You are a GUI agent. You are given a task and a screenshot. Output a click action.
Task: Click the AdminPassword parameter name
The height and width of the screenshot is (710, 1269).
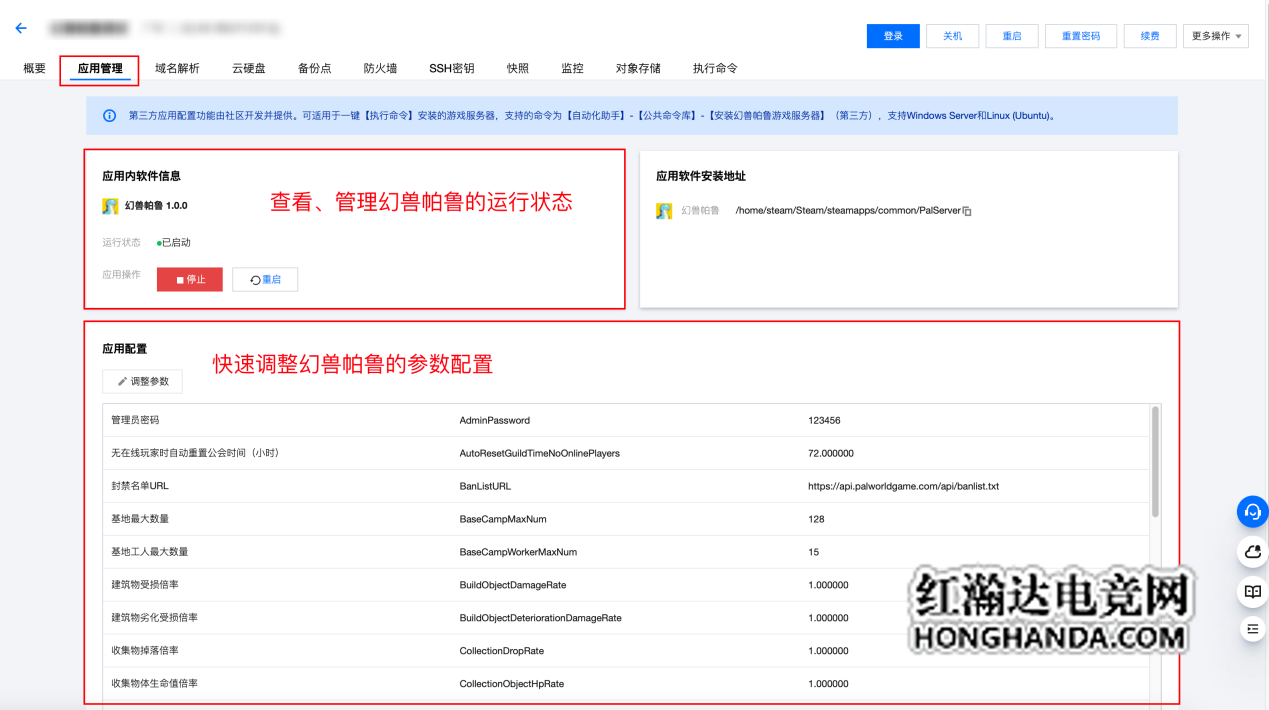pyautogui.click(x=495, y=420)
